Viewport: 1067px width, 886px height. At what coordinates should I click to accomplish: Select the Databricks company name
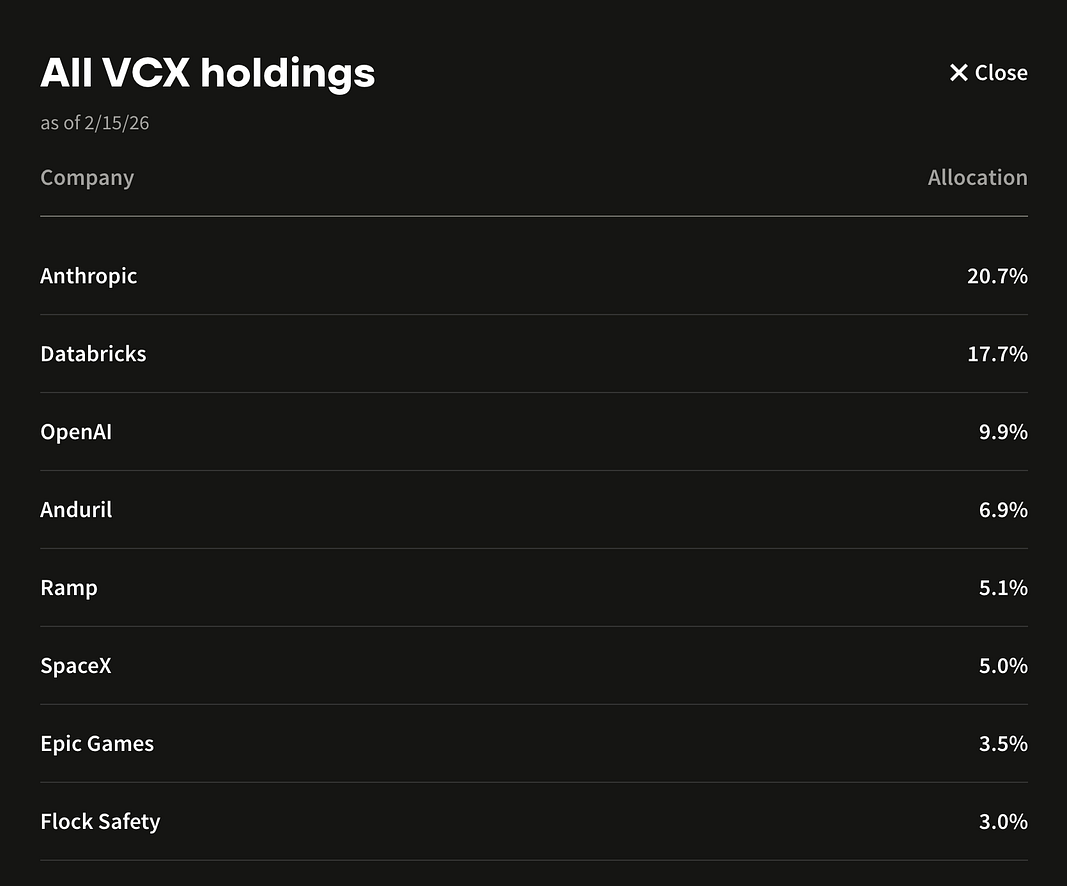(93, 354)
